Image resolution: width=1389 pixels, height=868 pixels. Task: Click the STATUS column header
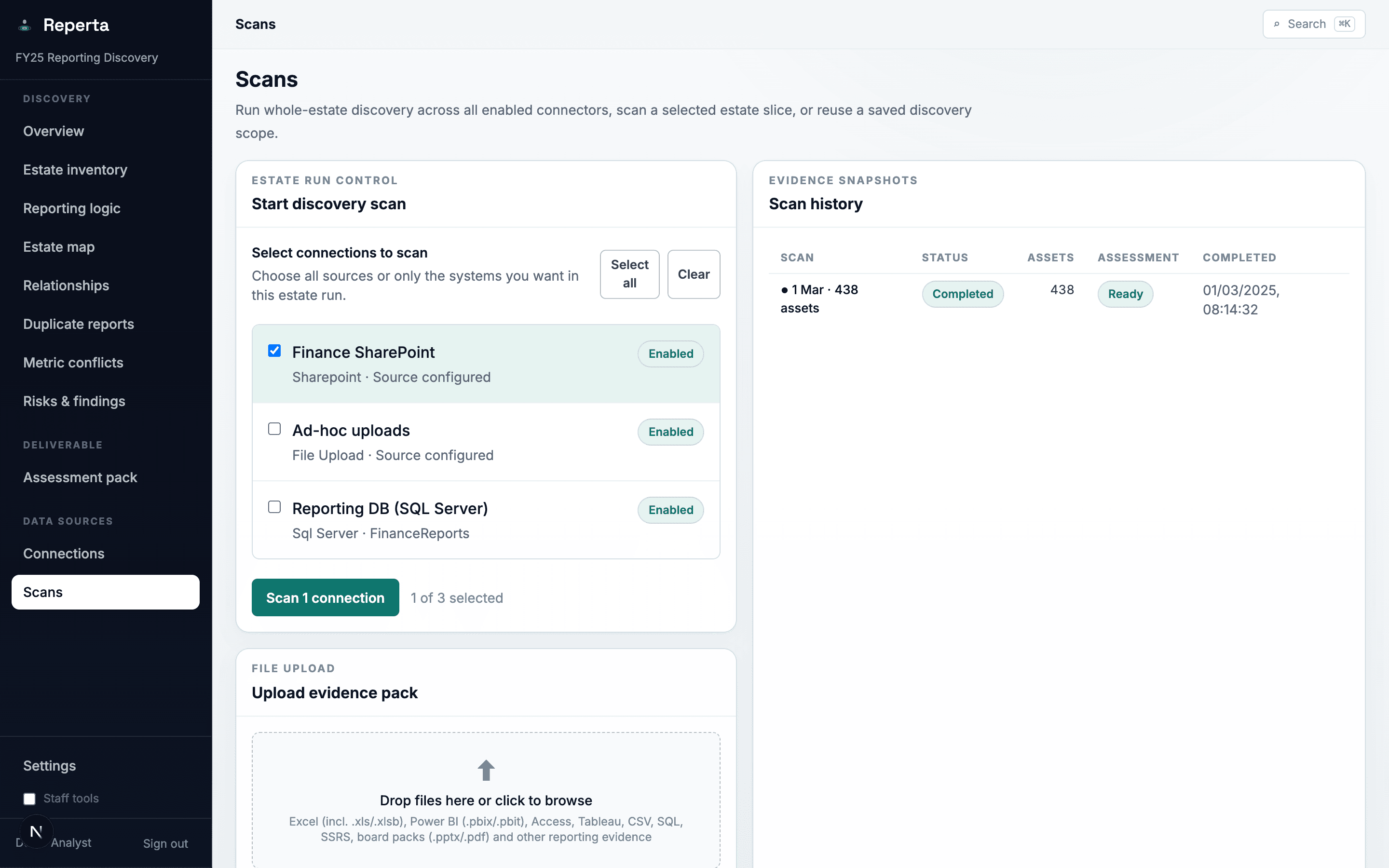pyautogui.click(x=945, y=258)
